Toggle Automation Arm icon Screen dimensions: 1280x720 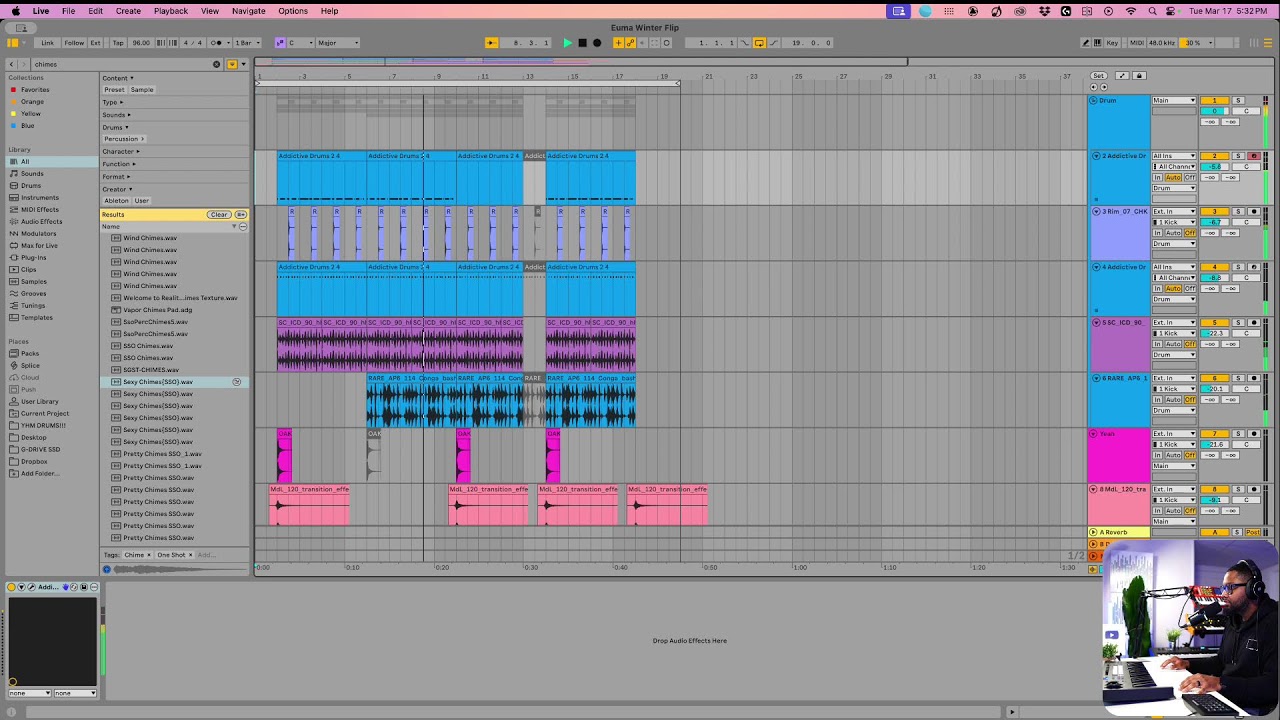(630, 43)
